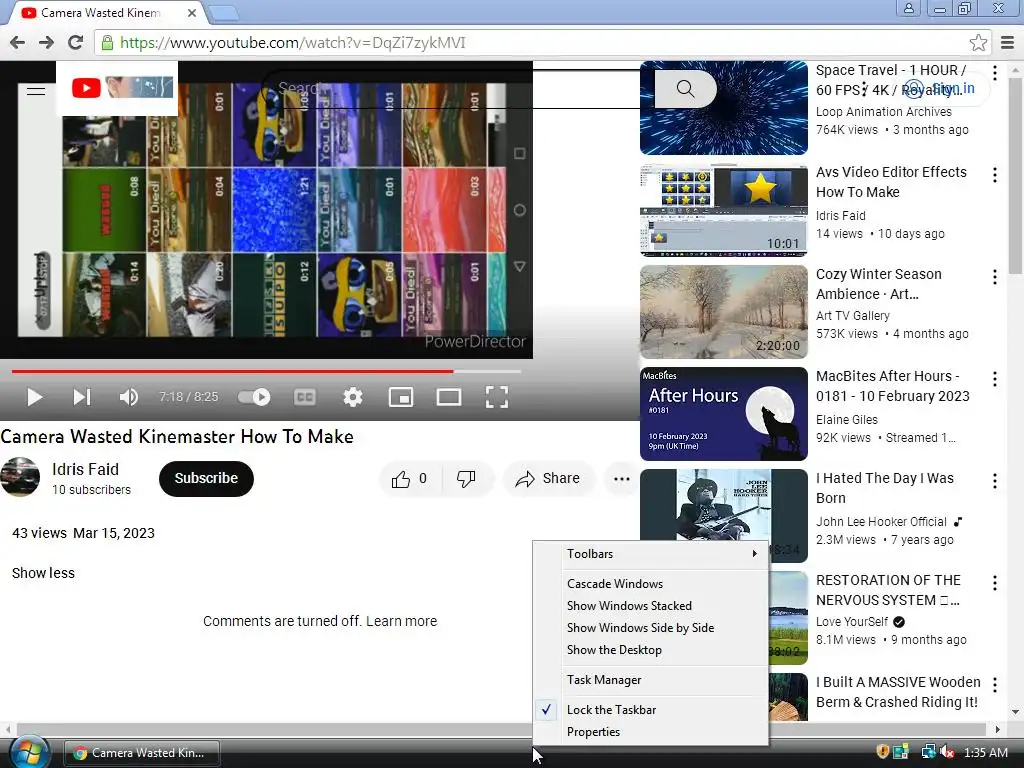The image size is (1024, 768).
Task: Open Space Travel video thumbnail
Action: pyautogui.click(x=724, y=107)
